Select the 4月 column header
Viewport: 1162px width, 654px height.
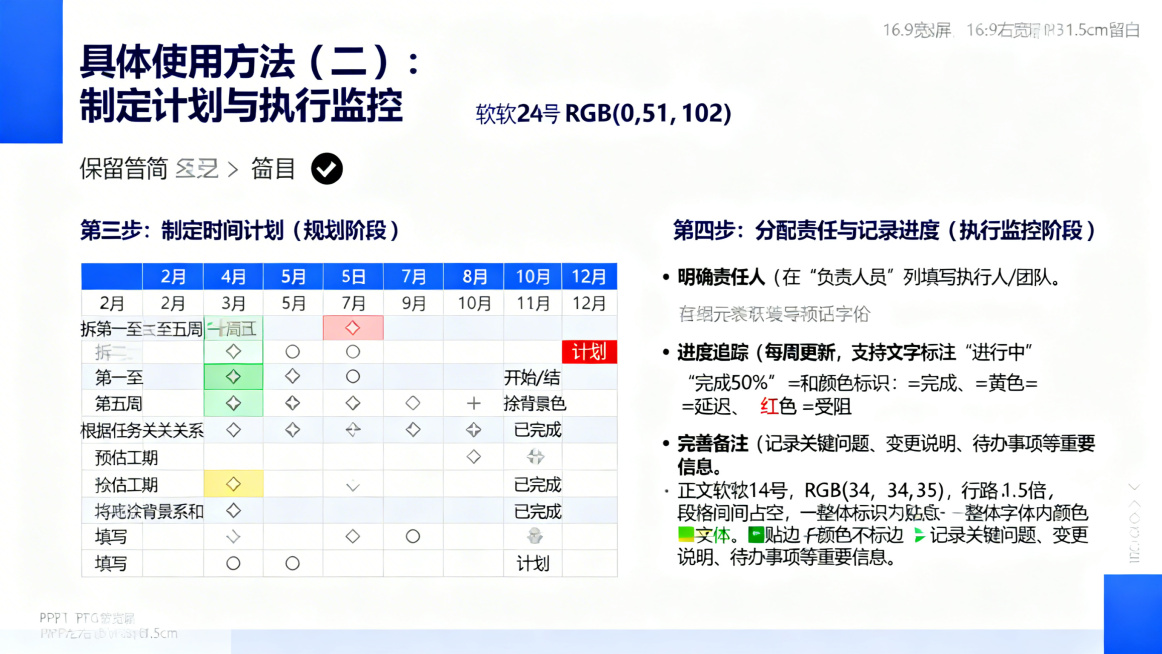[233, 278]
